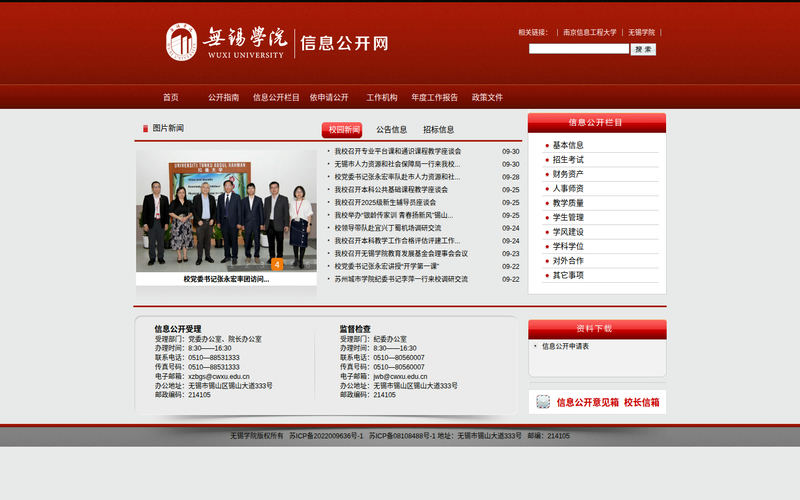Open the mailbox icon beside 信息公开意见箱

tap(543, 402)
